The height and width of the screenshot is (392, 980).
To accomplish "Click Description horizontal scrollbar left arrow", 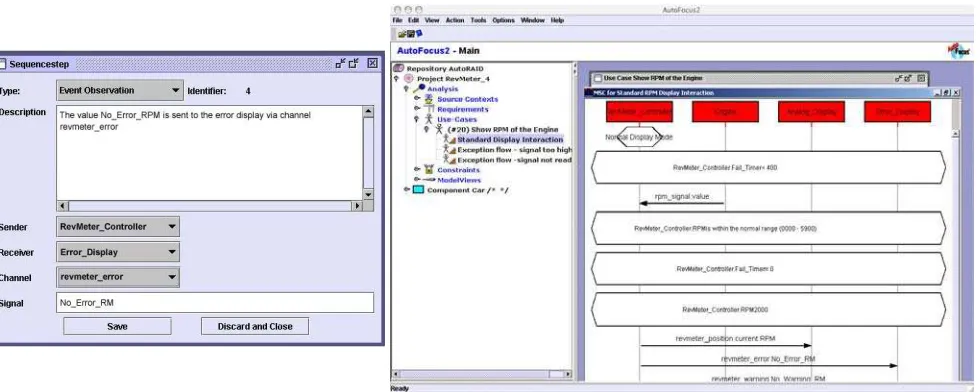I will click(x=62, y=206).
